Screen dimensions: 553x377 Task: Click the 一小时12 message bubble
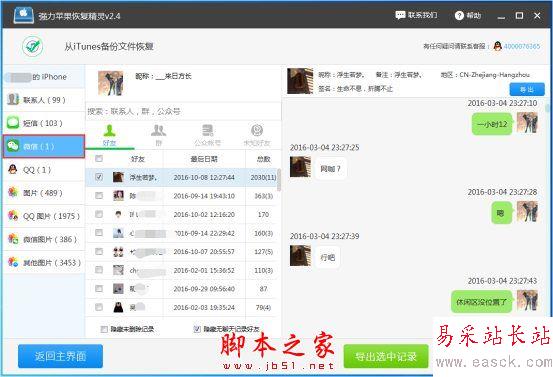(x=492, y=124)
